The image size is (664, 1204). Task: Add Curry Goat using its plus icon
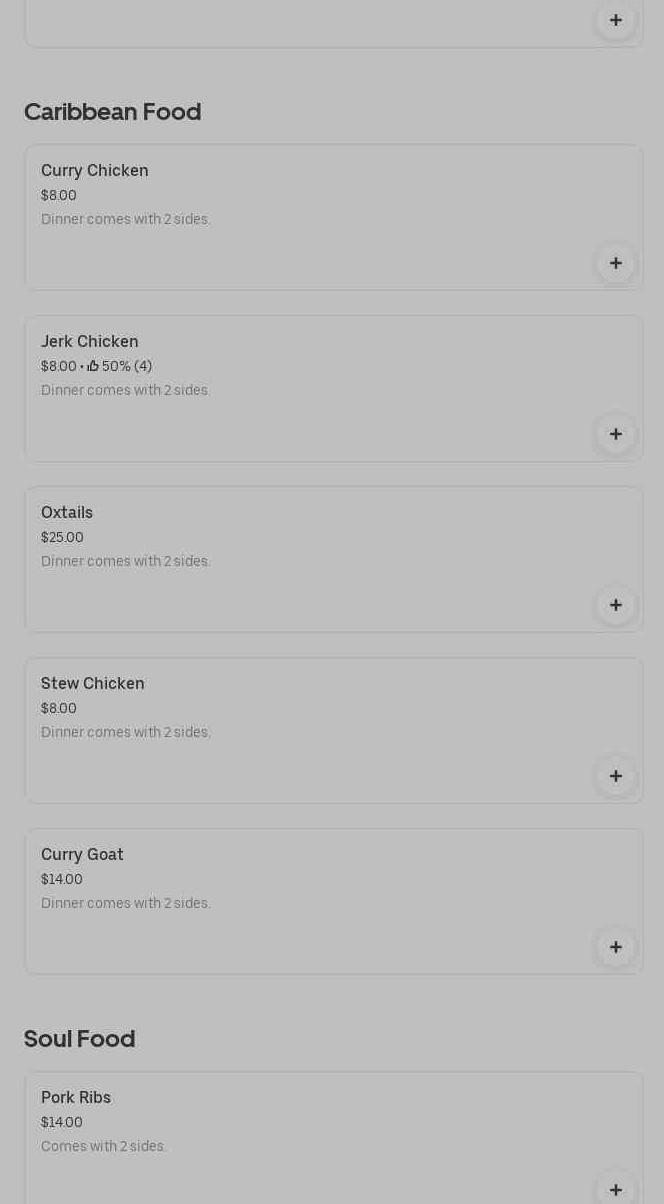(616, 947)
